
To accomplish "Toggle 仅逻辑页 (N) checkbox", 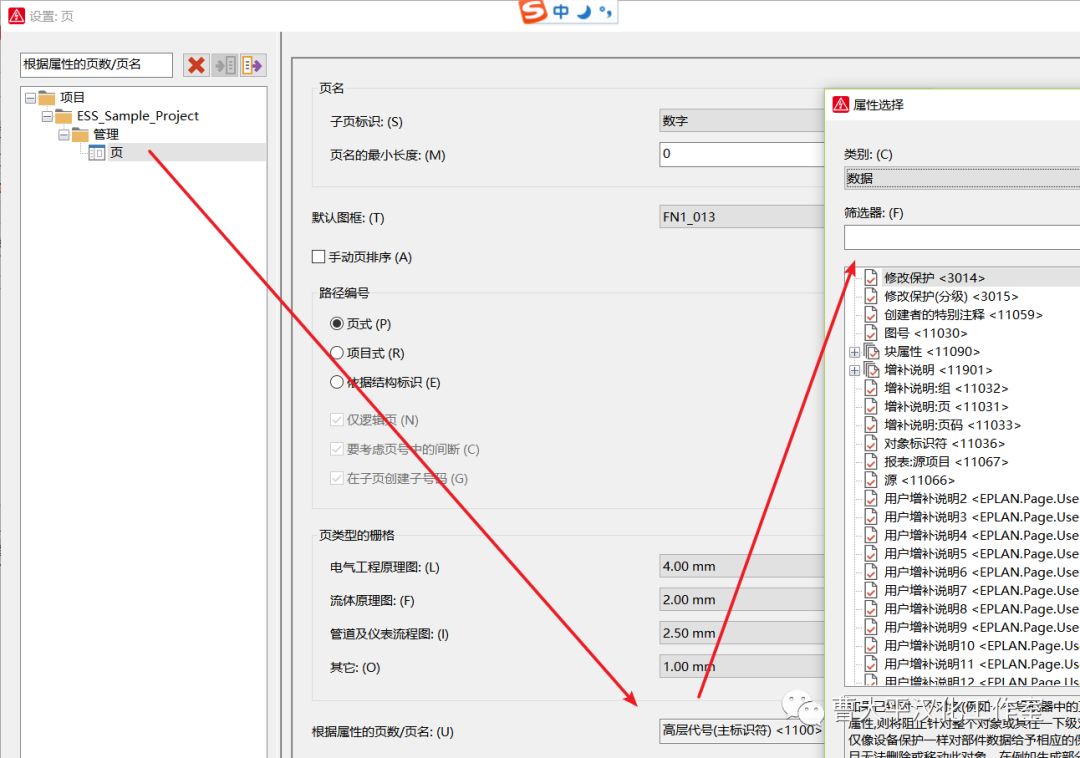I will coord(337,420).
